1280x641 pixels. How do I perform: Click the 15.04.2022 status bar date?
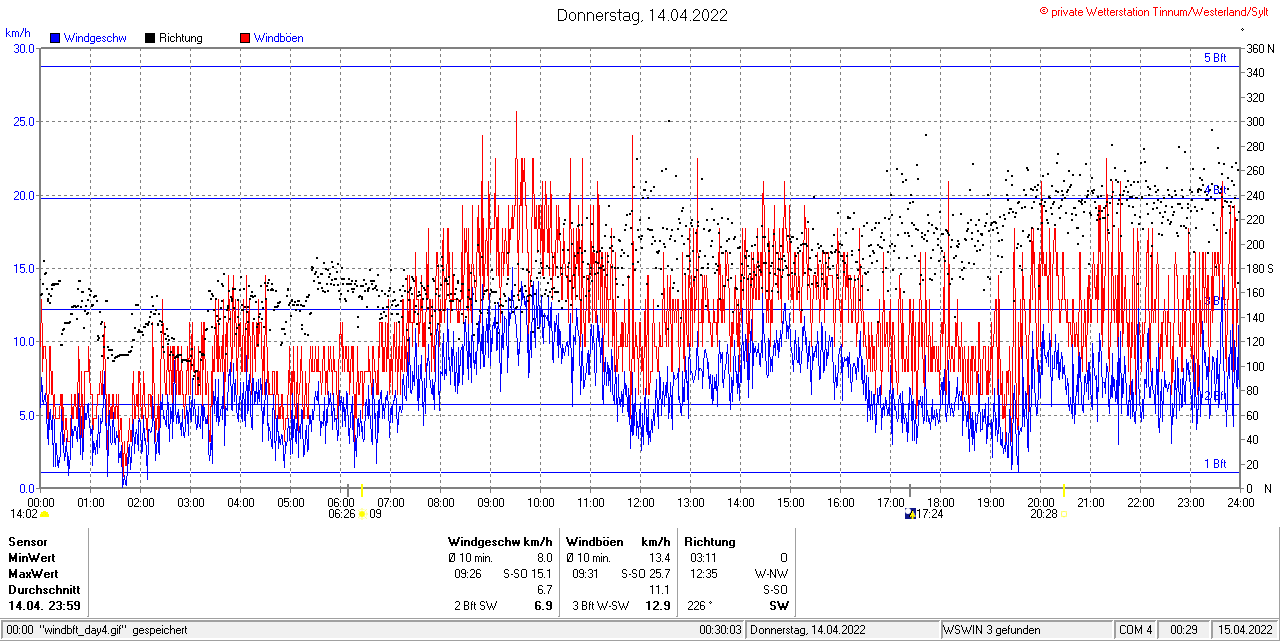tap(1245, 630)
